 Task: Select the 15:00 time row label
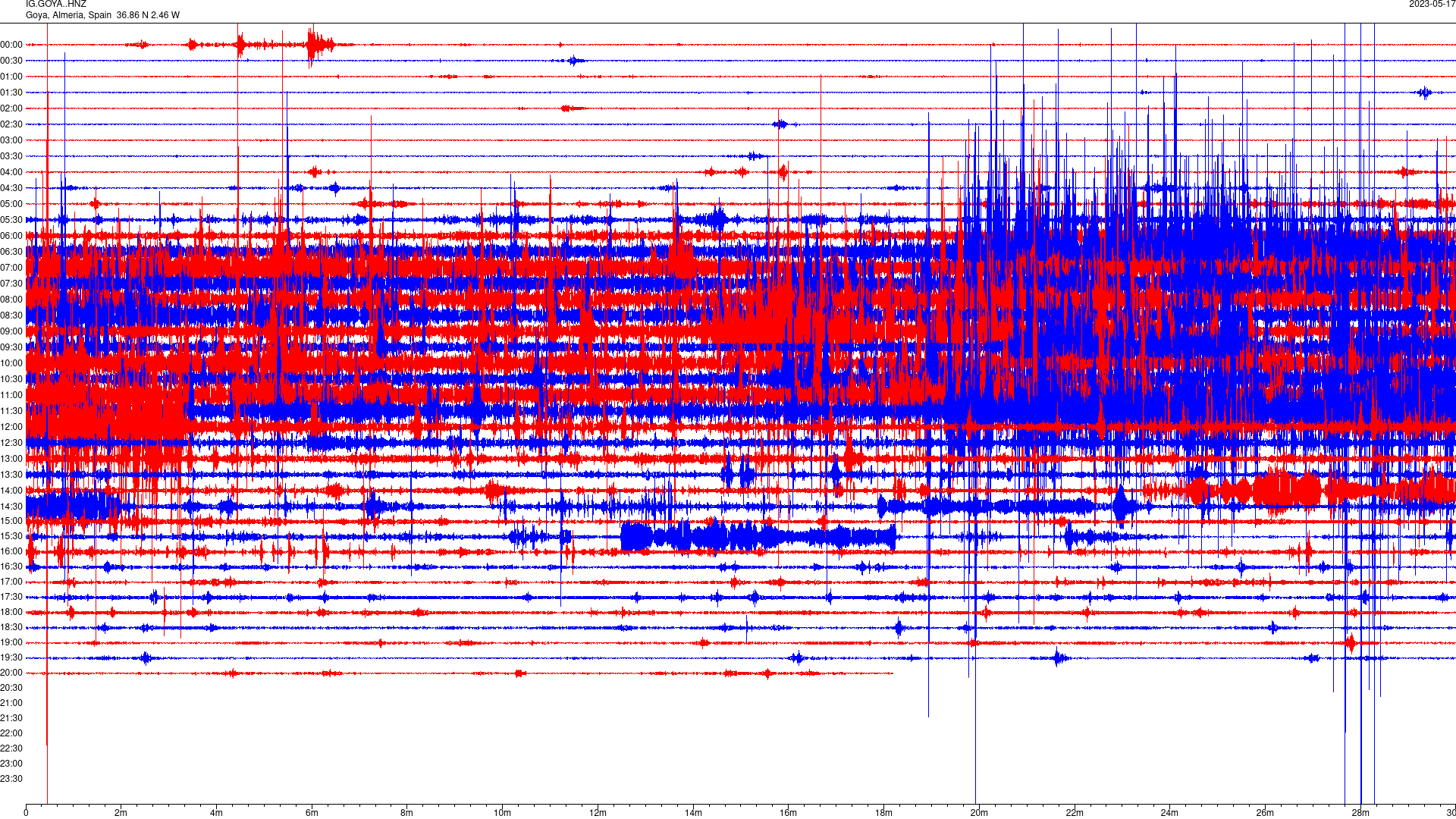(11, 521)
